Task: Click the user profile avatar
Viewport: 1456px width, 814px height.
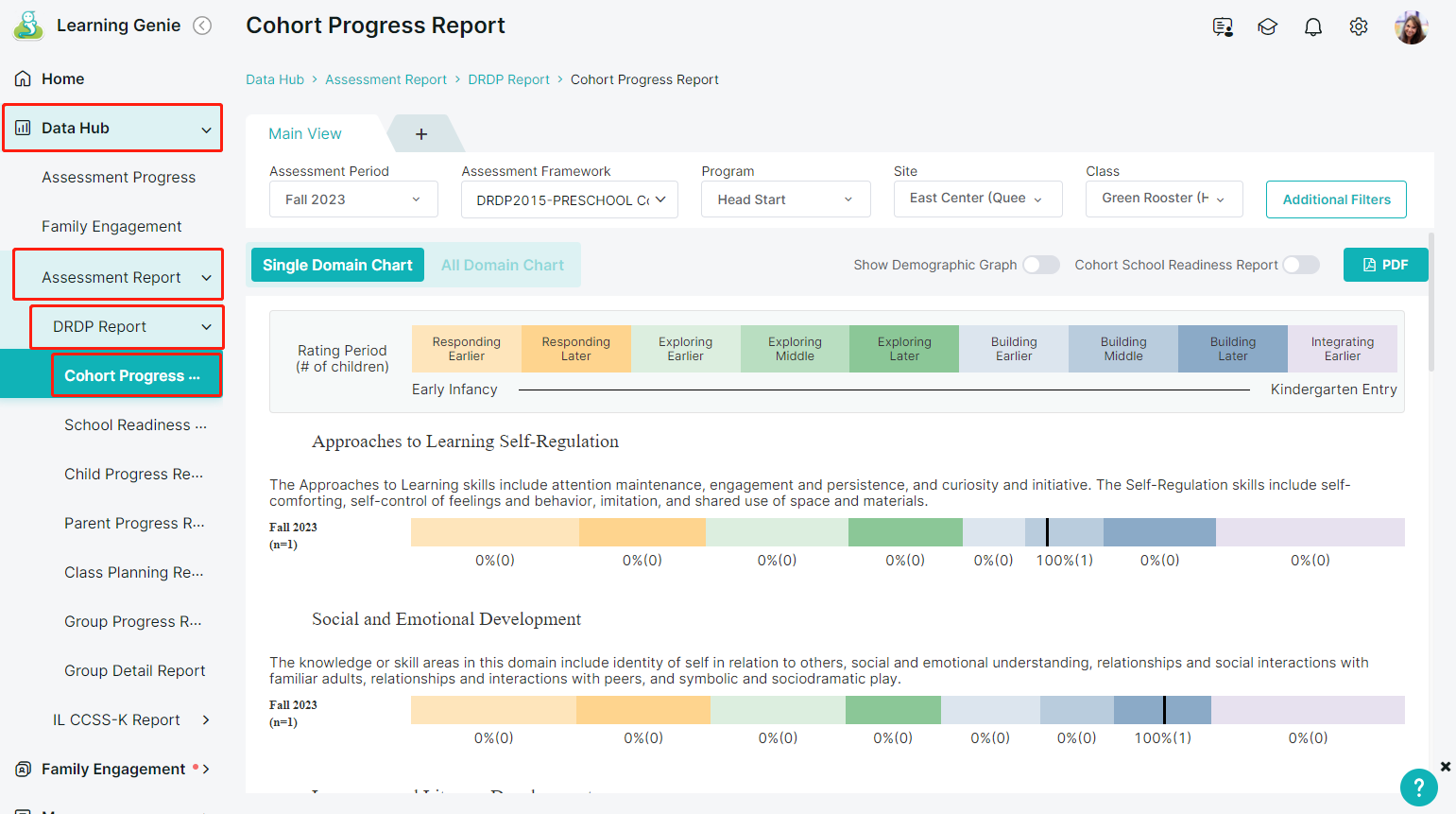Action: (1412, 27)
